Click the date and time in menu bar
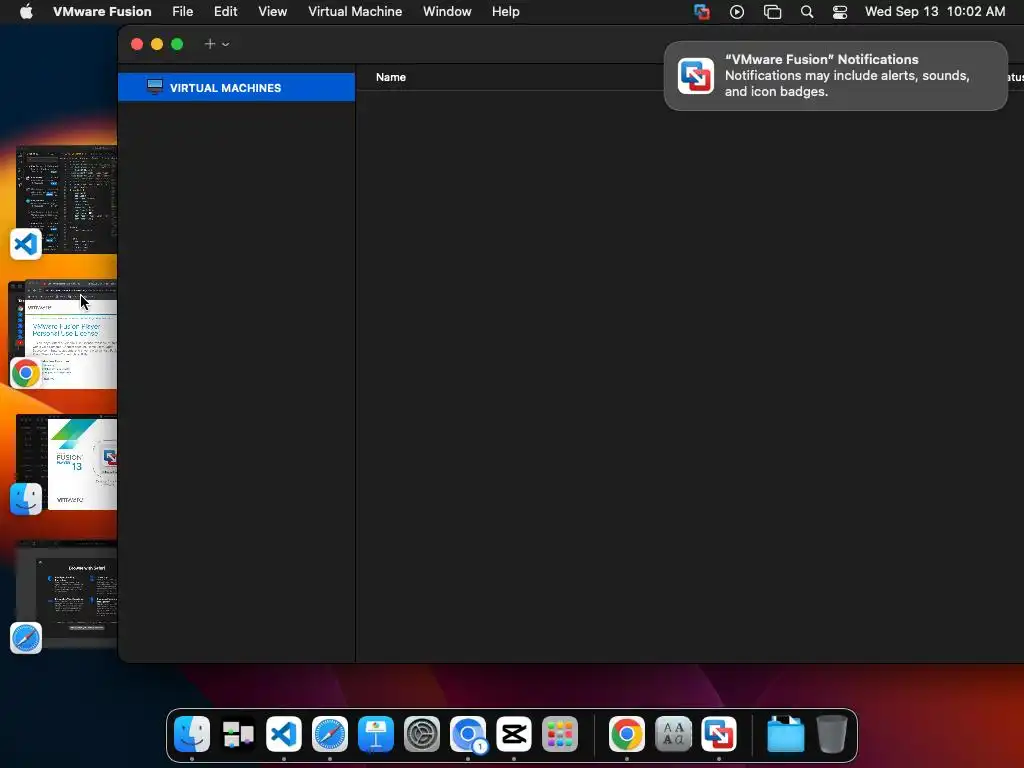1024x768 pixels. click(935, 11)
